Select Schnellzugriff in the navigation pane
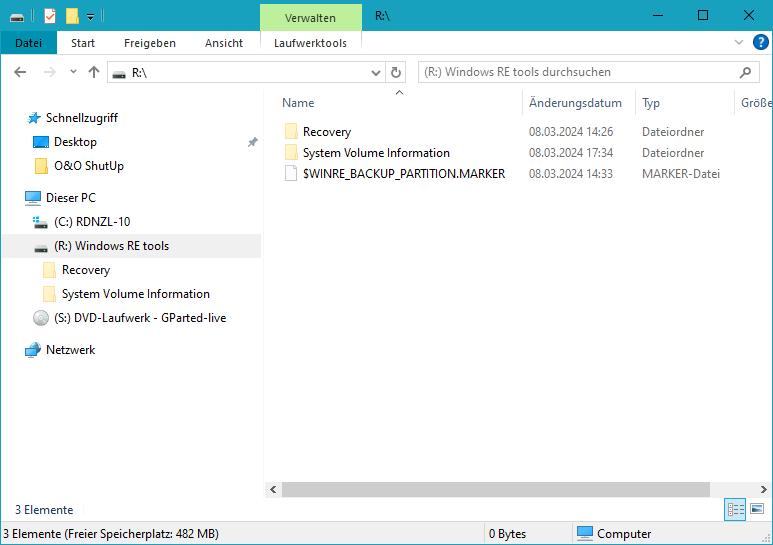Screen dimensions: 773x545 click(82, 118)
